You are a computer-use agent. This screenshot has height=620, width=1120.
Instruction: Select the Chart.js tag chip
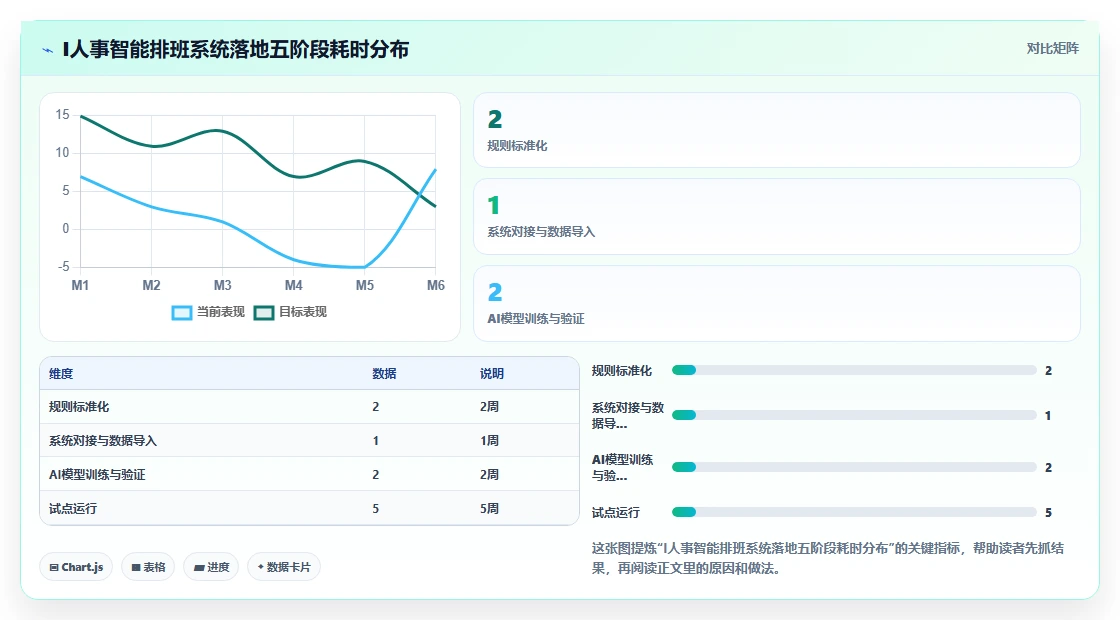[x=76, y=567]
